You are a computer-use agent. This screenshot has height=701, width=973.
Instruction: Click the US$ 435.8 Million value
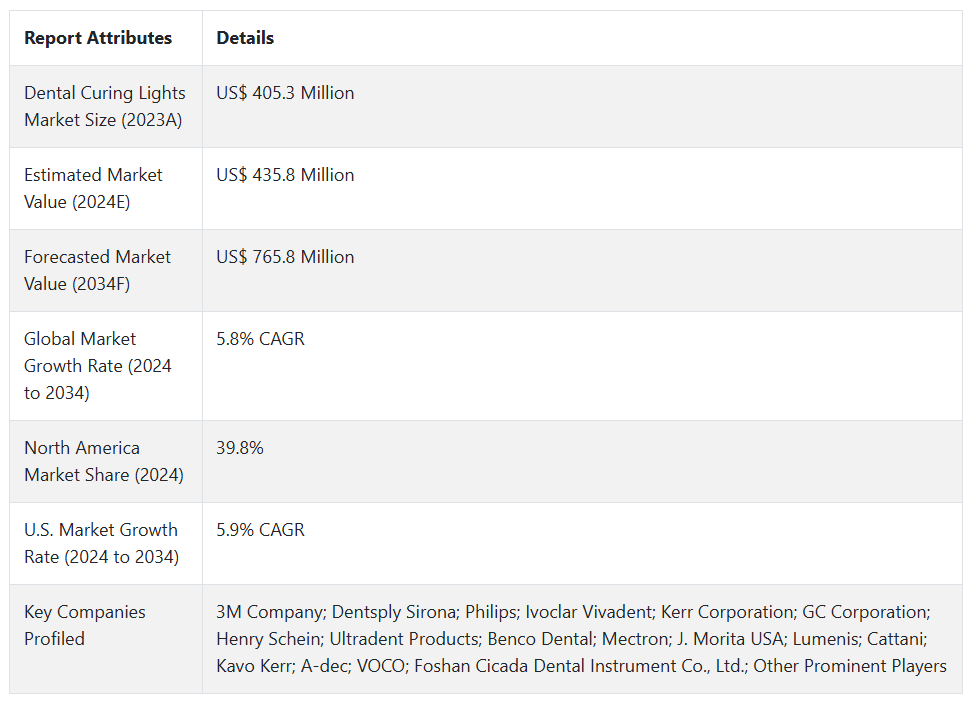[x=285, y=175]
